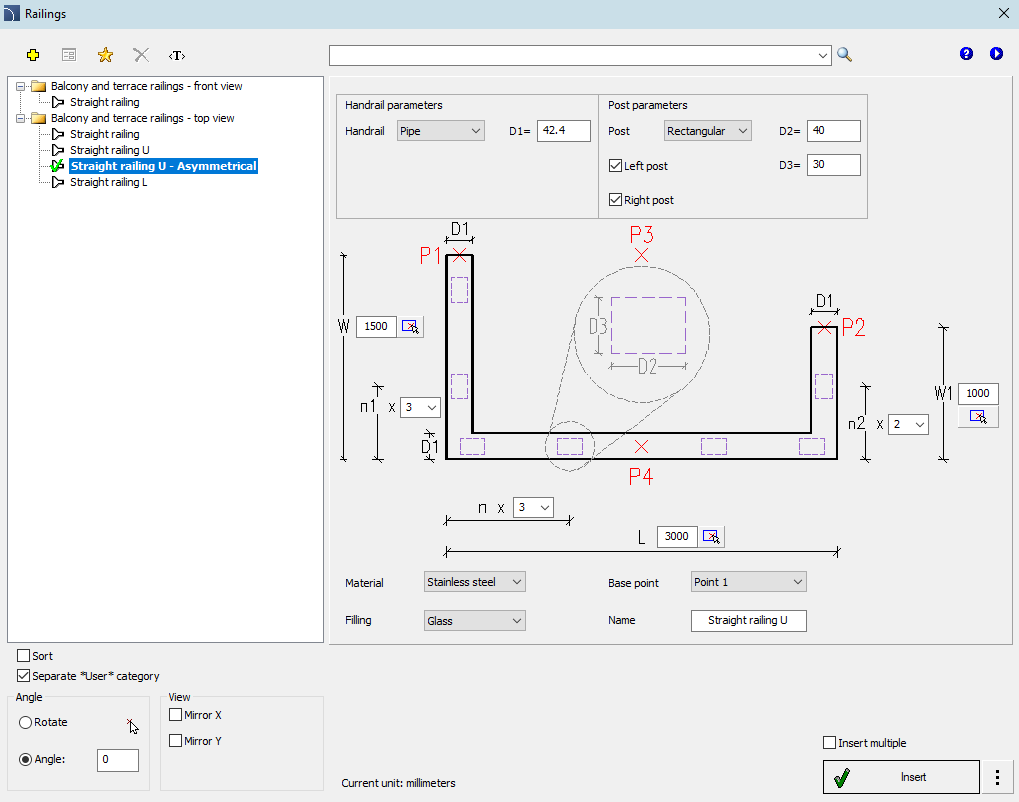Open the Material dropdown

point(474,582)
